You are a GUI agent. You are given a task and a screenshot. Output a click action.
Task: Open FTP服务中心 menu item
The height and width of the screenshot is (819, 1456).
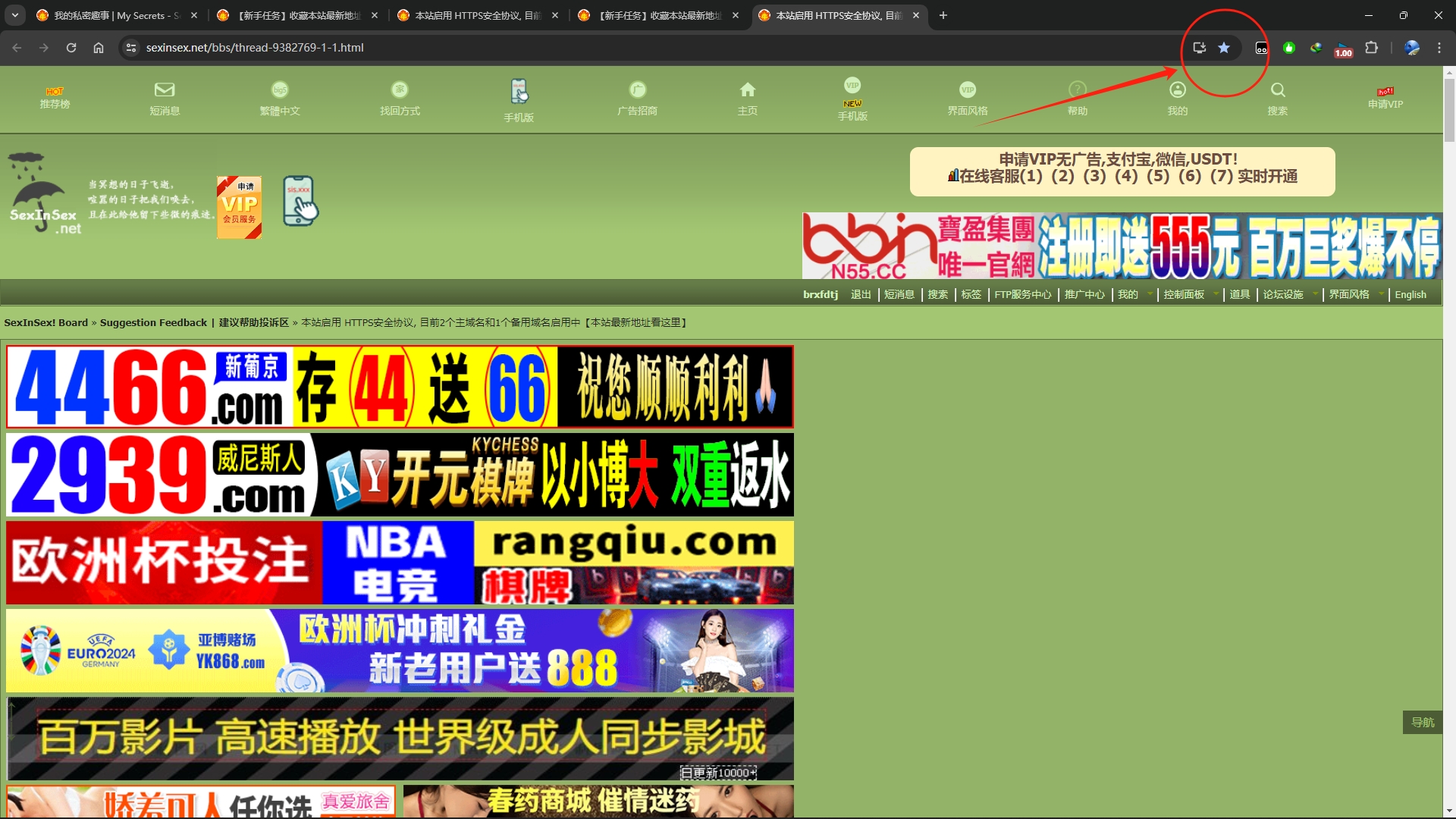[1023, 294]
